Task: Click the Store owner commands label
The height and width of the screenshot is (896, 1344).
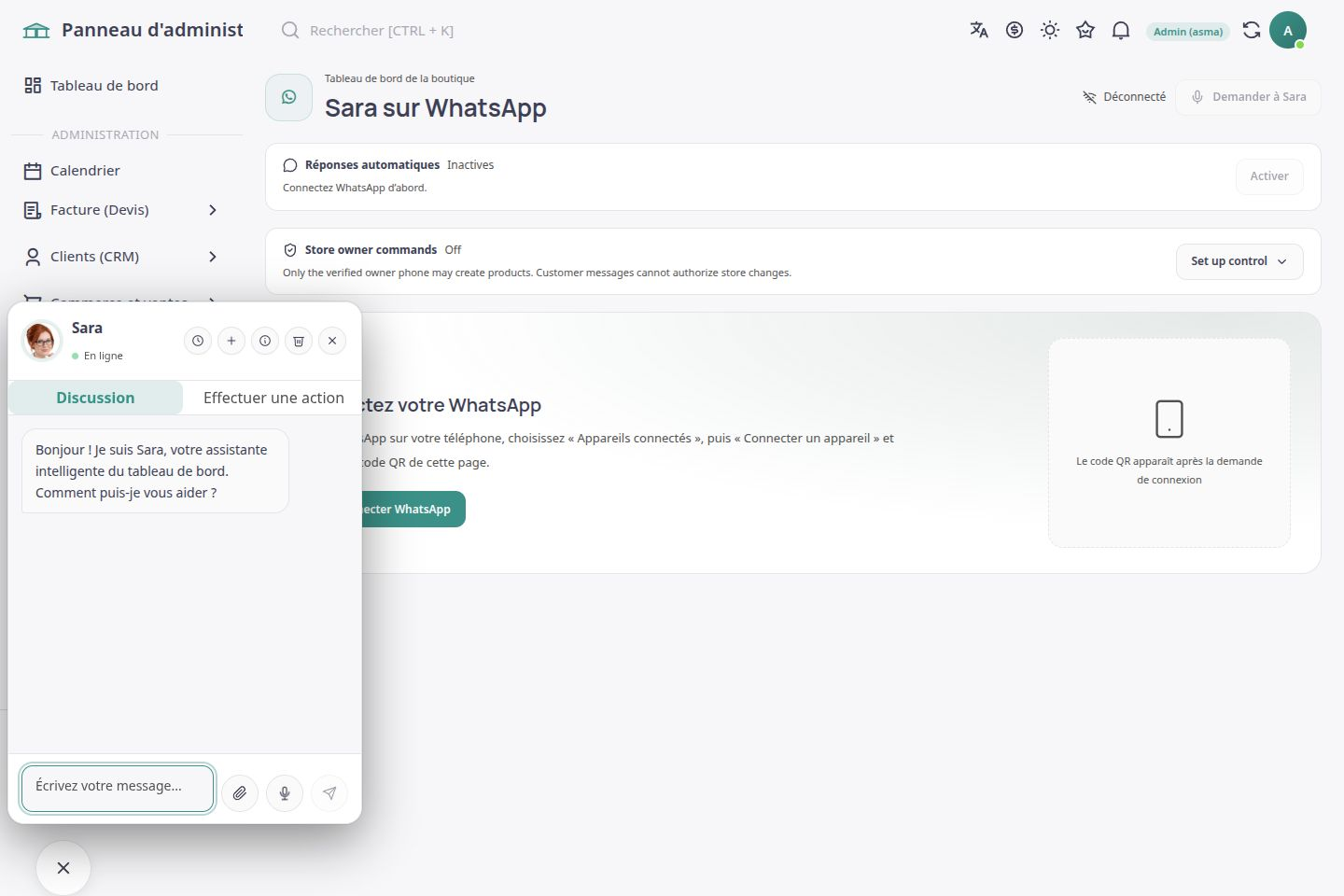Action: point(371,250)
